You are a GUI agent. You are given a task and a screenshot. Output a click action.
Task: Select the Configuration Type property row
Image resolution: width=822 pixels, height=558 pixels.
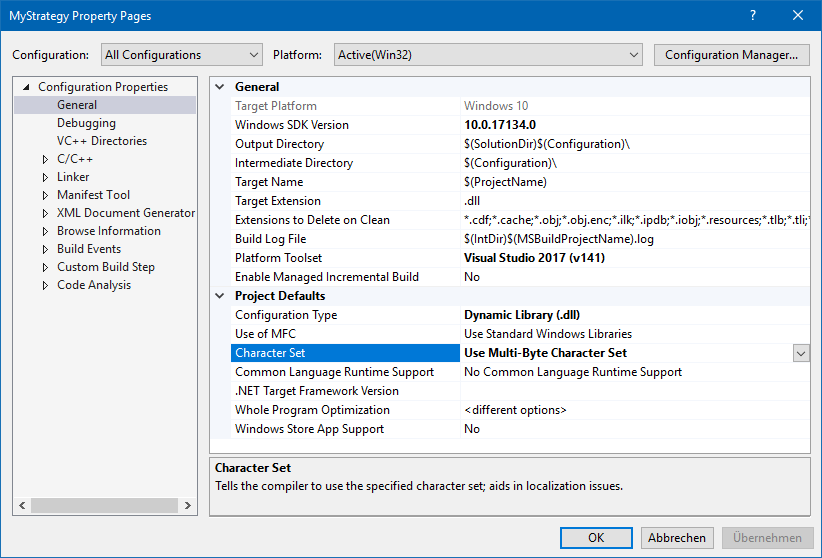click(x=286, y=315)
